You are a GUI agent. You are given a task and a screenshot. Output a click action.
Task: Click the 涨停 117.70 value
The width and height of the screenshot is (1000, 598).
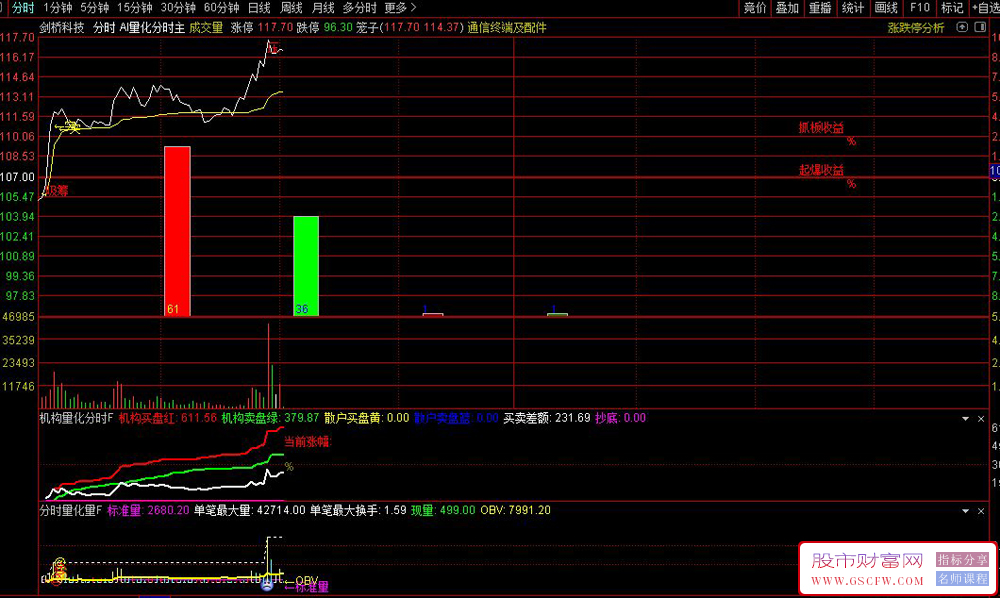261,27
